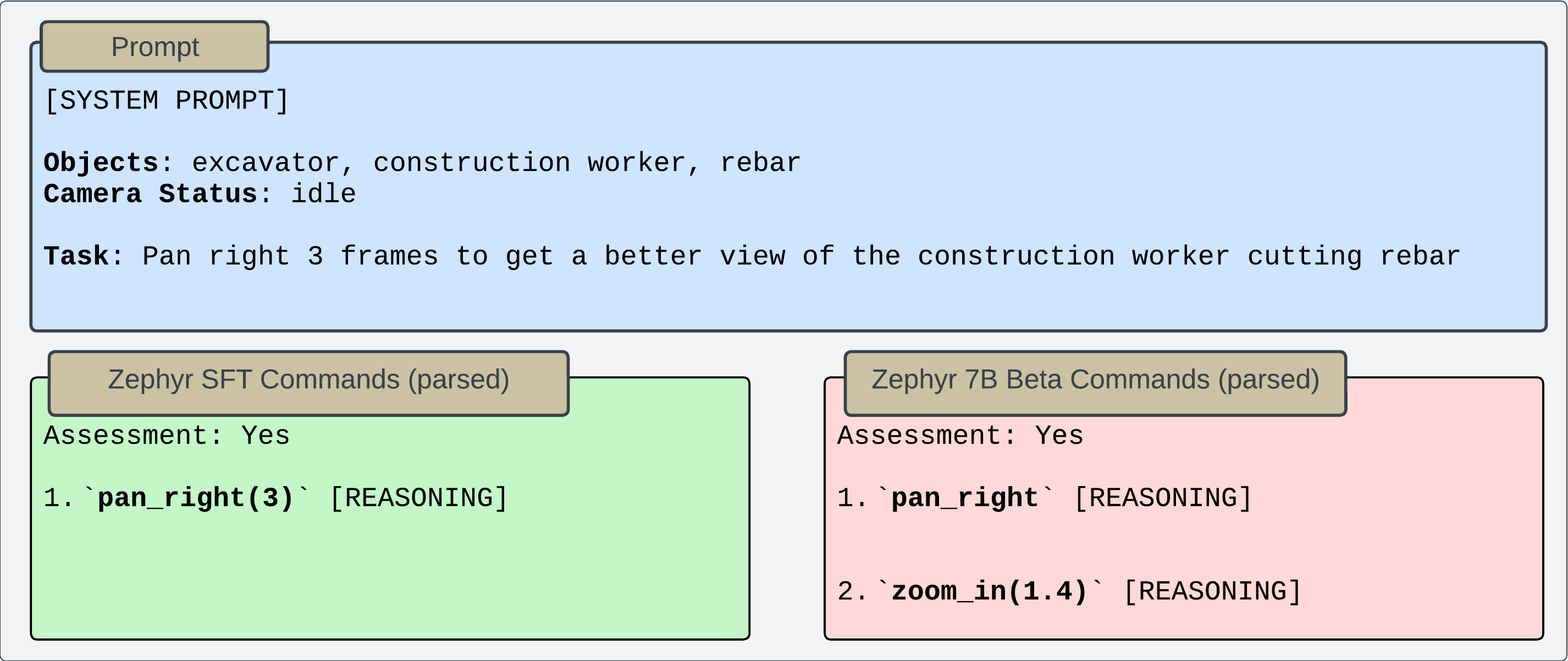The width and height of the screenshot is (1568, 661).
Task: Click "Assessment: Yes" in the pink 7B Beta box
Action: coord(960,436)
